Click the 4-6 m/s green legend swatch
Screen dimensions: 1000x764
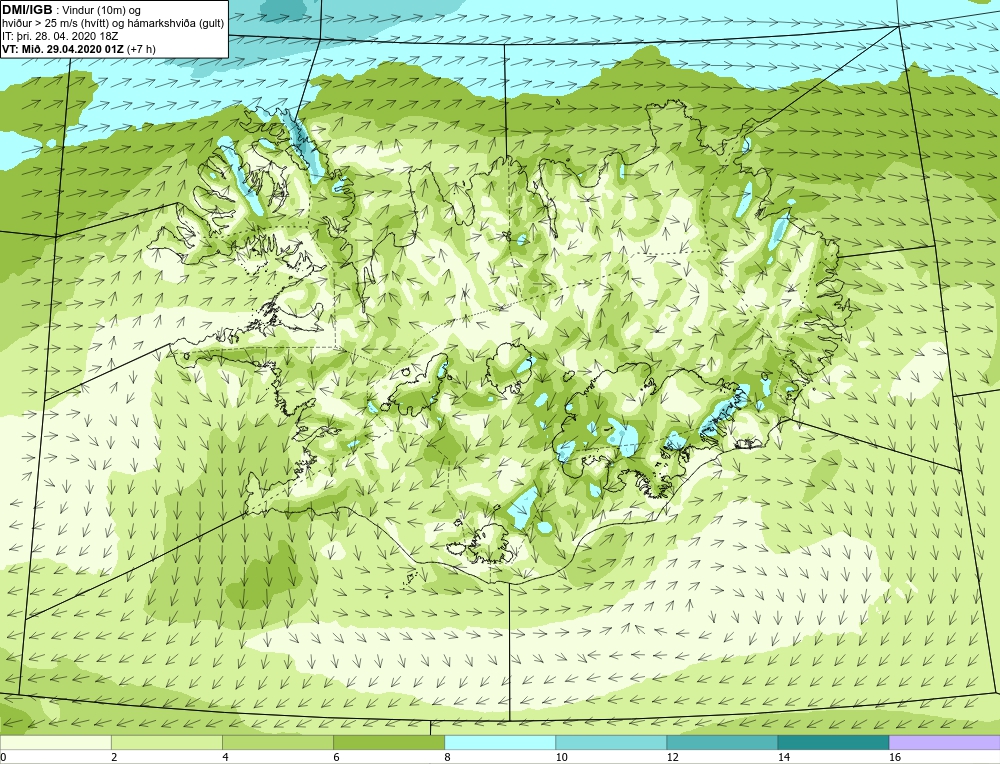point(277,742)
